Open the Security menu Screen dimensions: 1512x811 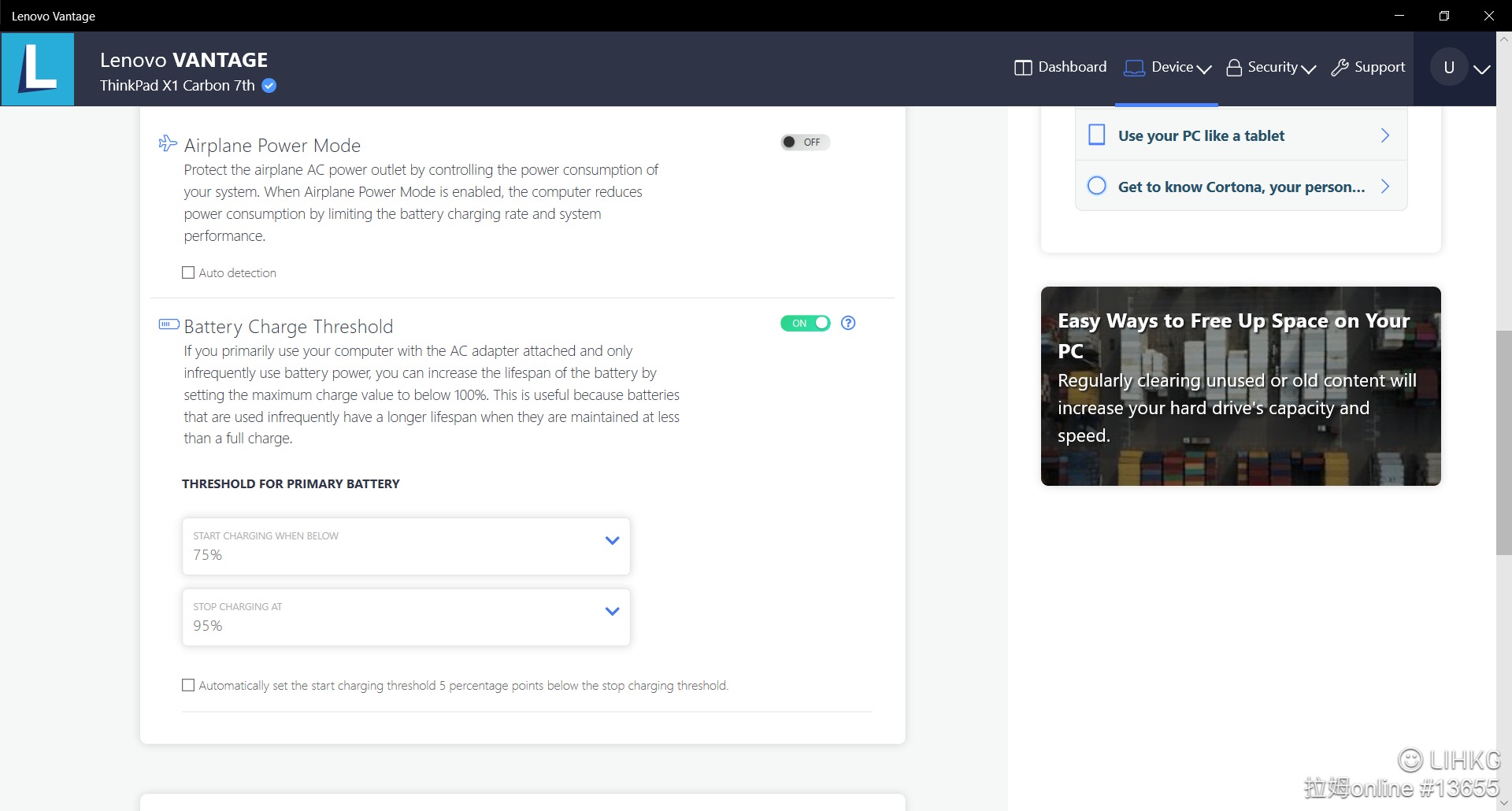[x=1271, y=67]
